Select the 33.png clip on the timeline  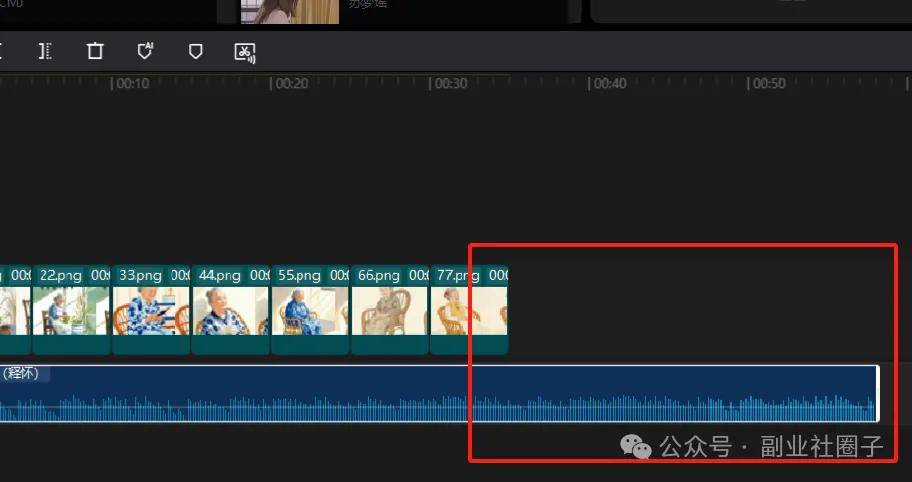151,310
